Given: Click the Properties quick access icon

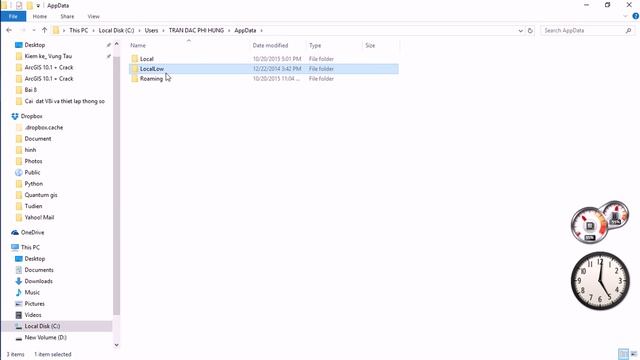Looking at the screenshot, I should (x=19, y=5).
